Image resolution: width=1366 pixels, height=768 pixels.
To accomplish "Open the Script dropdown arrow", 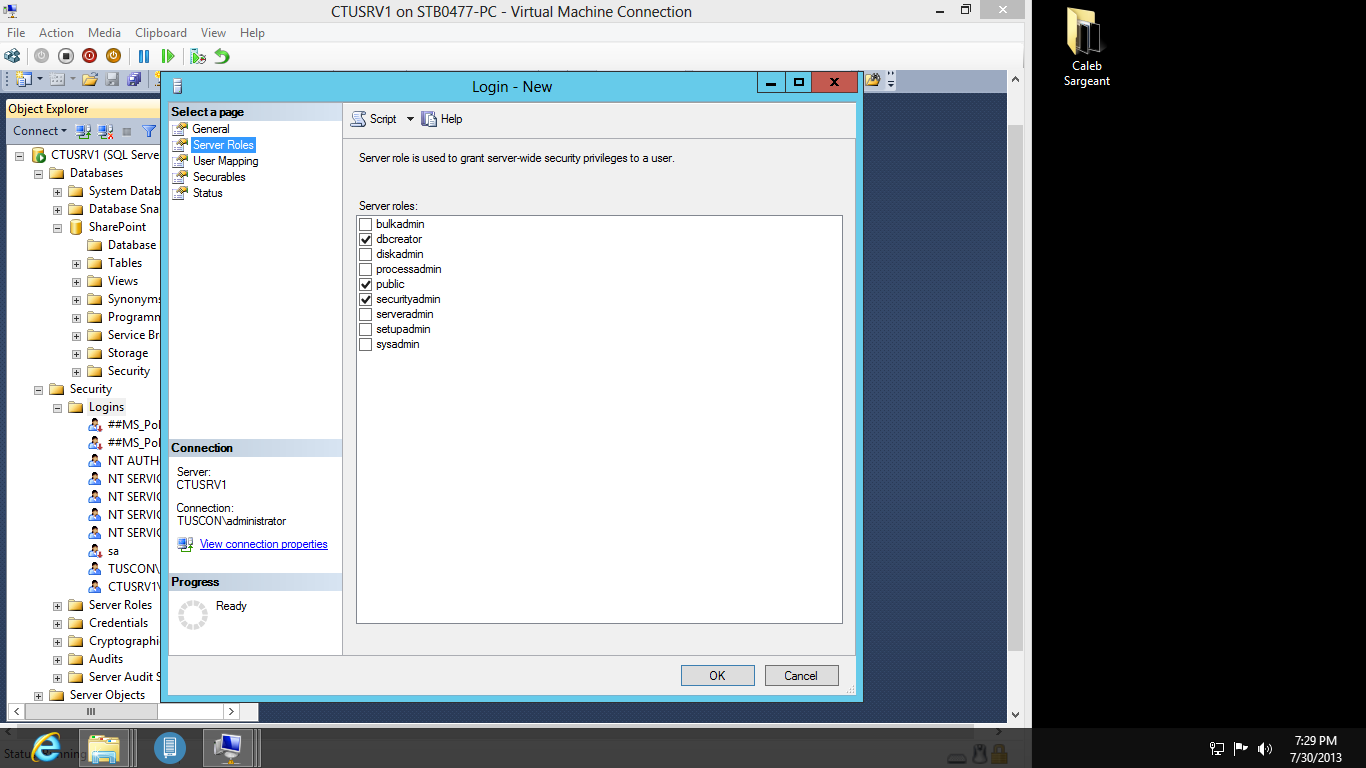I will tap(410, 119).
